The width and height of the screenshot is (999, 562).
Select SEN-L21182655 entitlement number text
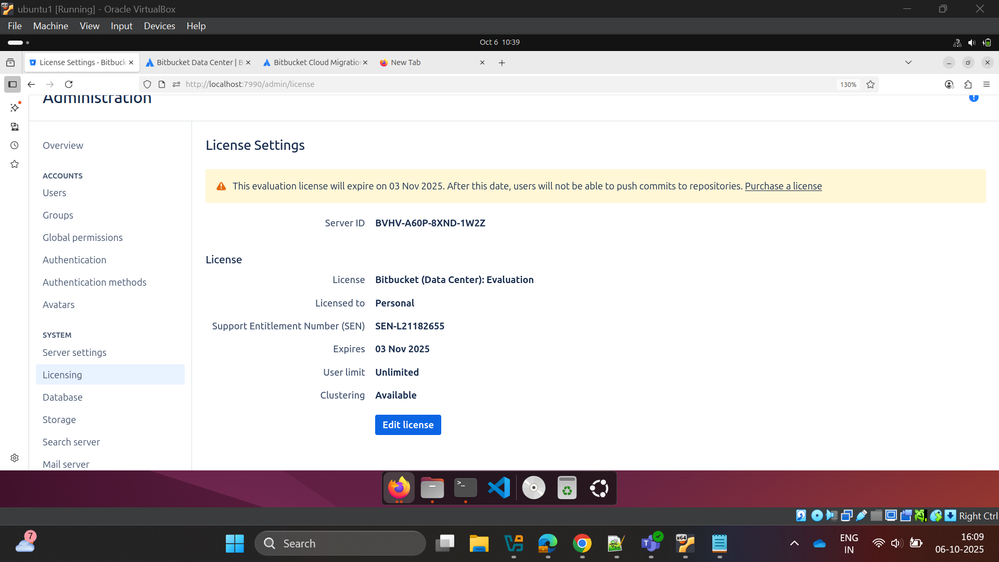tap(410, 326)
